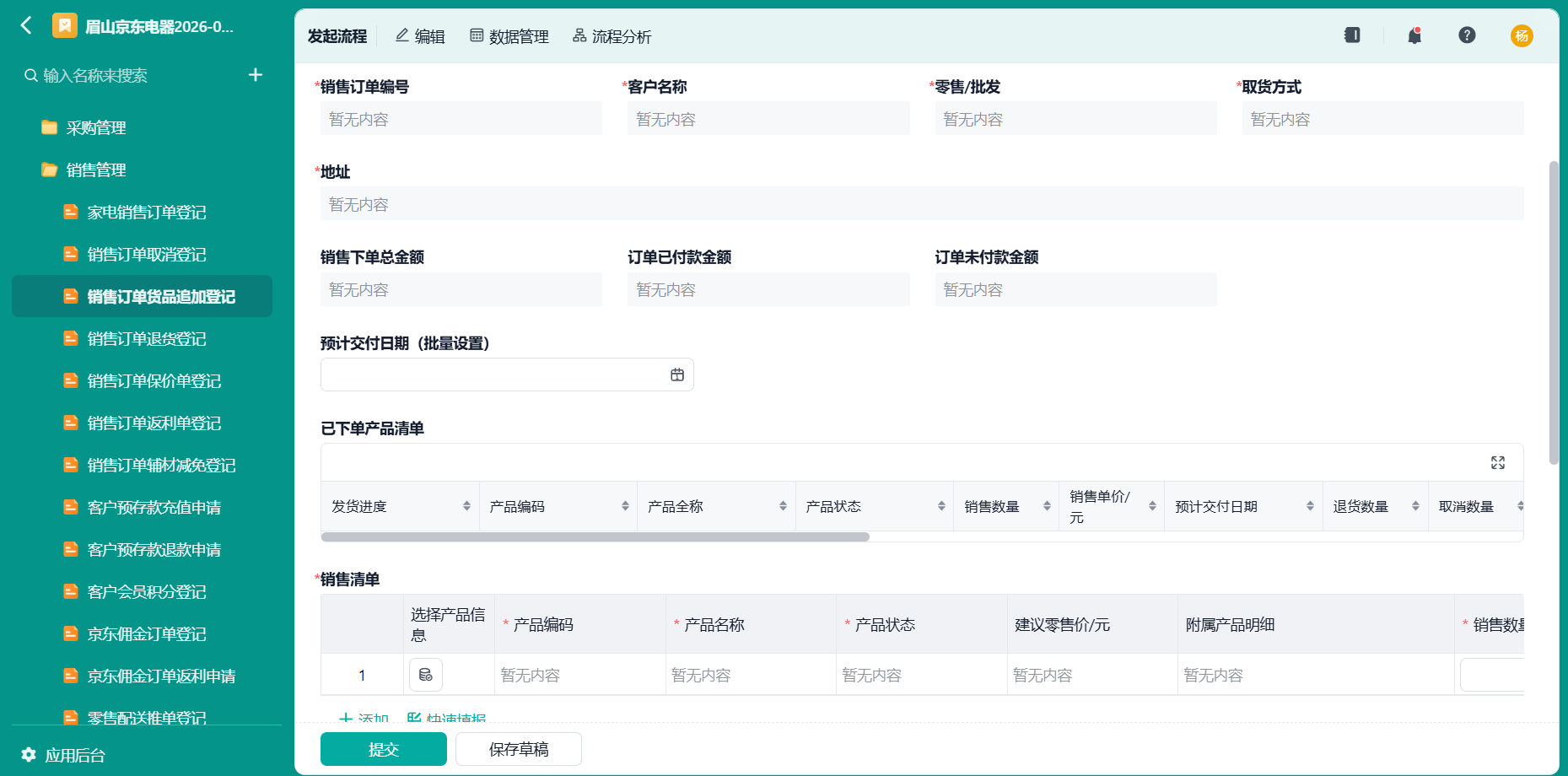Viewport: 1568px width, 776px height.
Task: Sort by 发货进度 column
Action: click(x=466, y=506)
